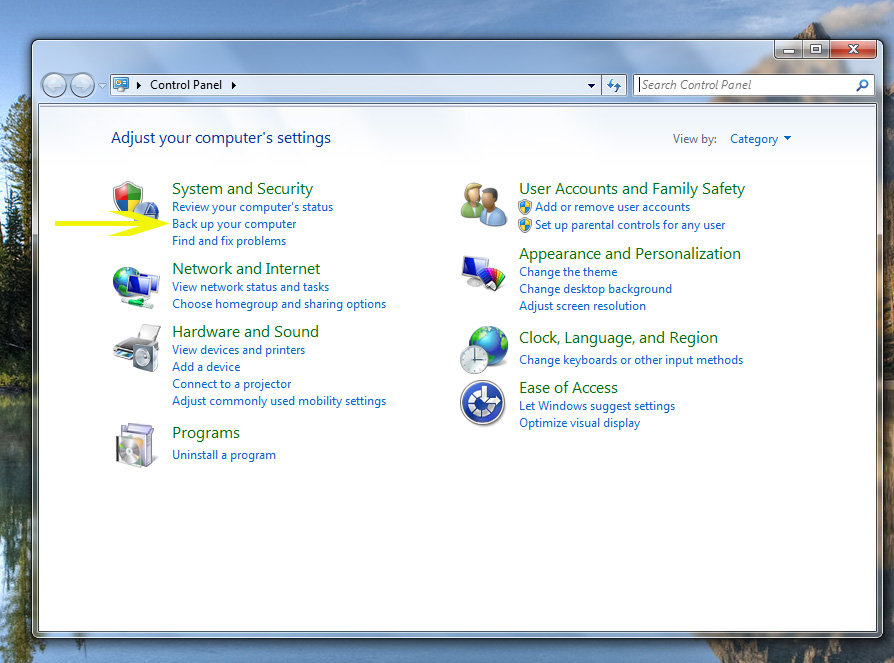
Task: Open Appearance and Personalization heading
Action: point(630,254)
